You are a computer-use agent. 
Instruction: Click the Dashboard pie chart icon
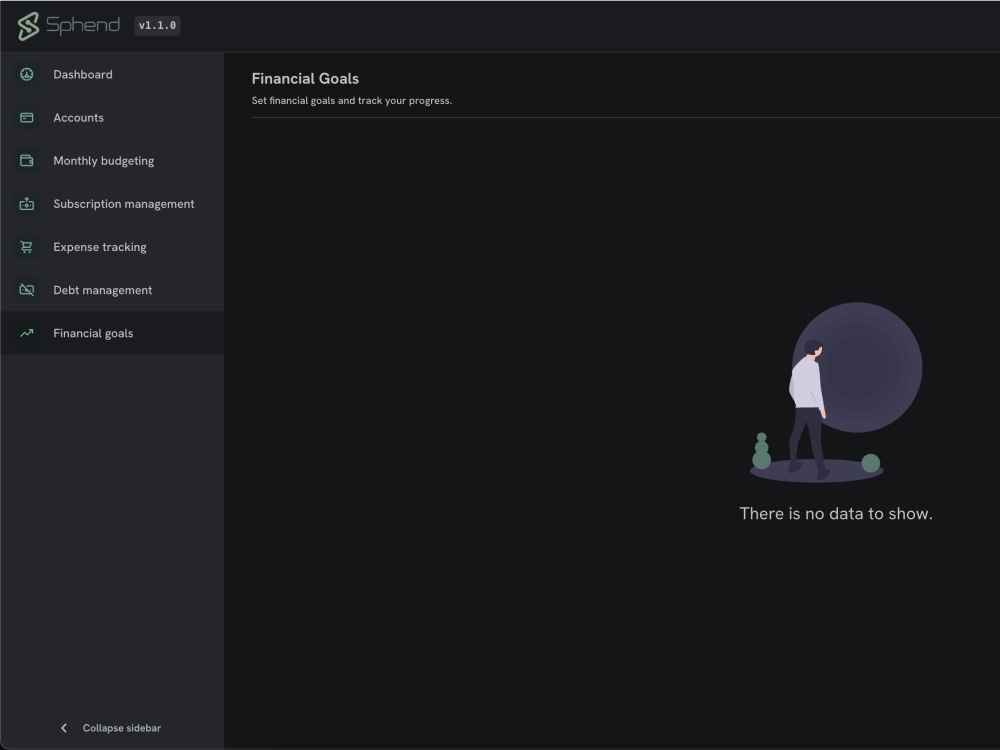pos(27,75)
